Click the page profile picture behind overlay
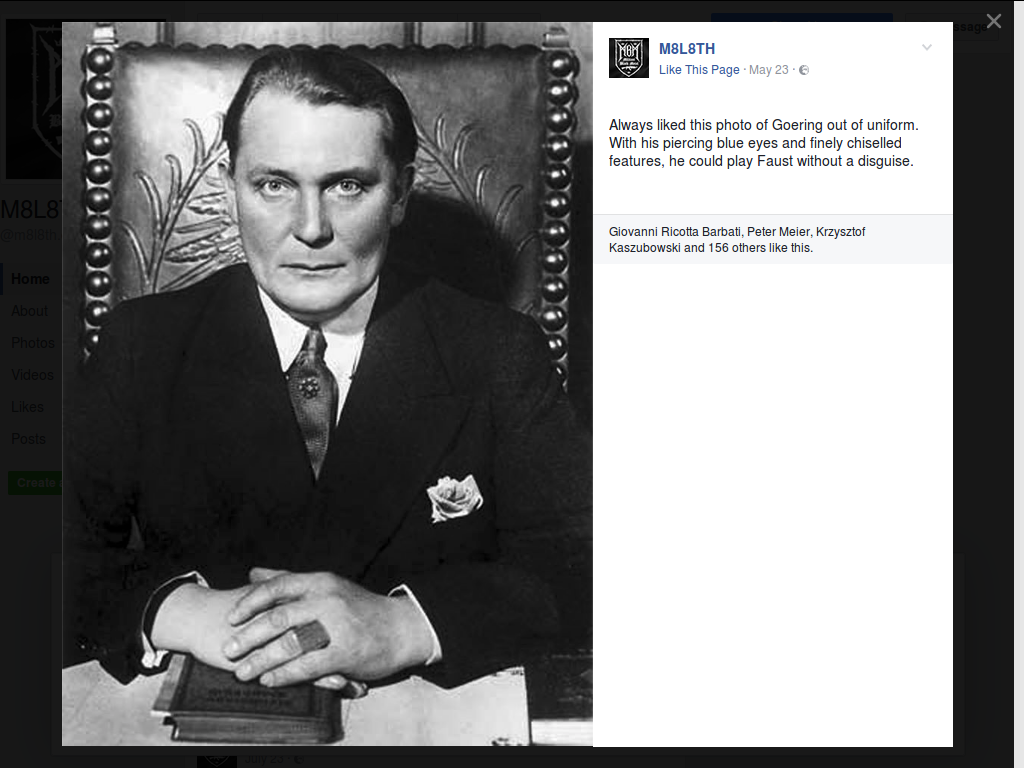The width and height of the screenshot is (1024, 768). 34,99
